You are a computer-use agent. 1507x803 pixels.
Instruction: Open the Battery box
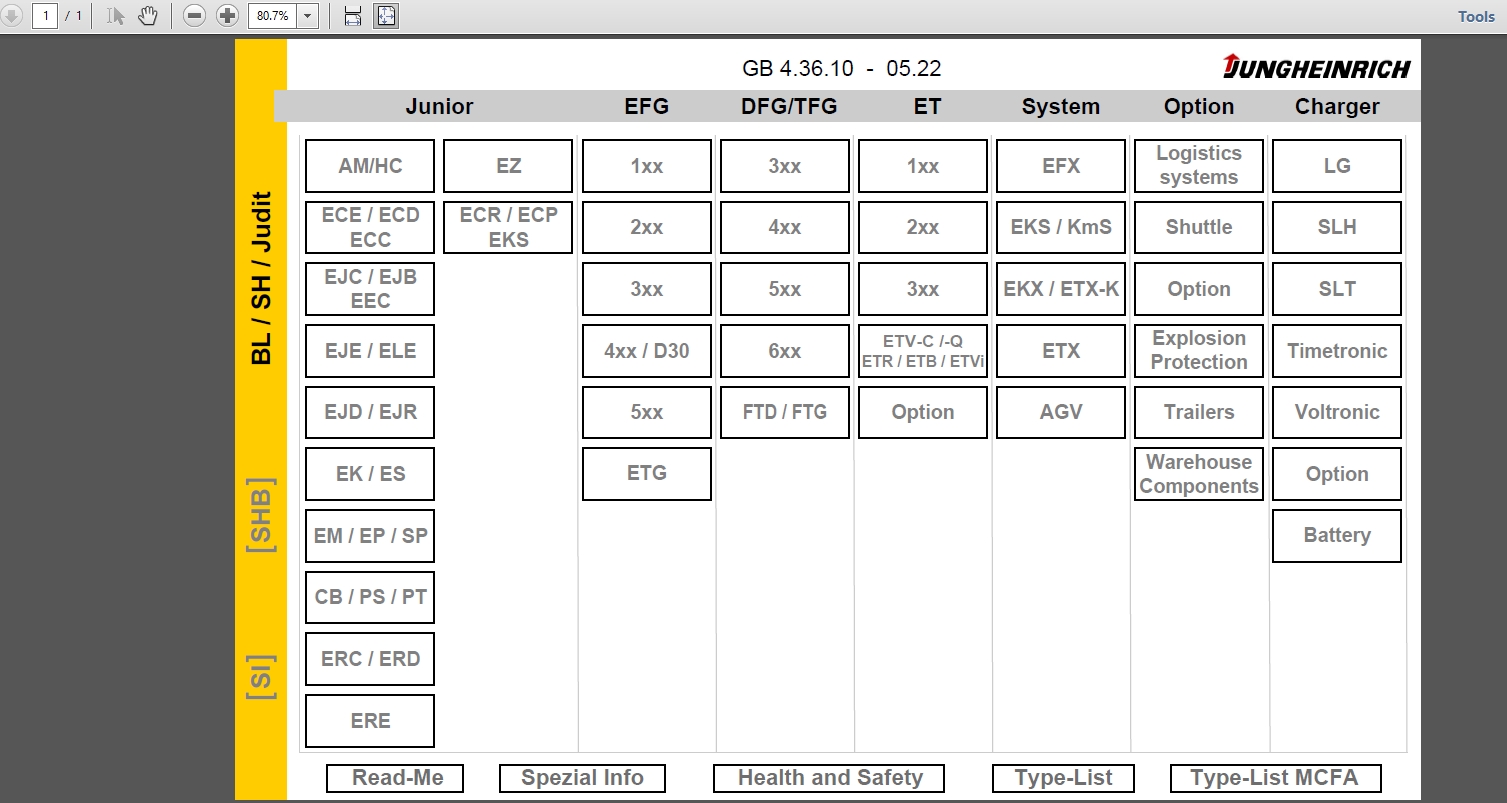coord(1337,536)
